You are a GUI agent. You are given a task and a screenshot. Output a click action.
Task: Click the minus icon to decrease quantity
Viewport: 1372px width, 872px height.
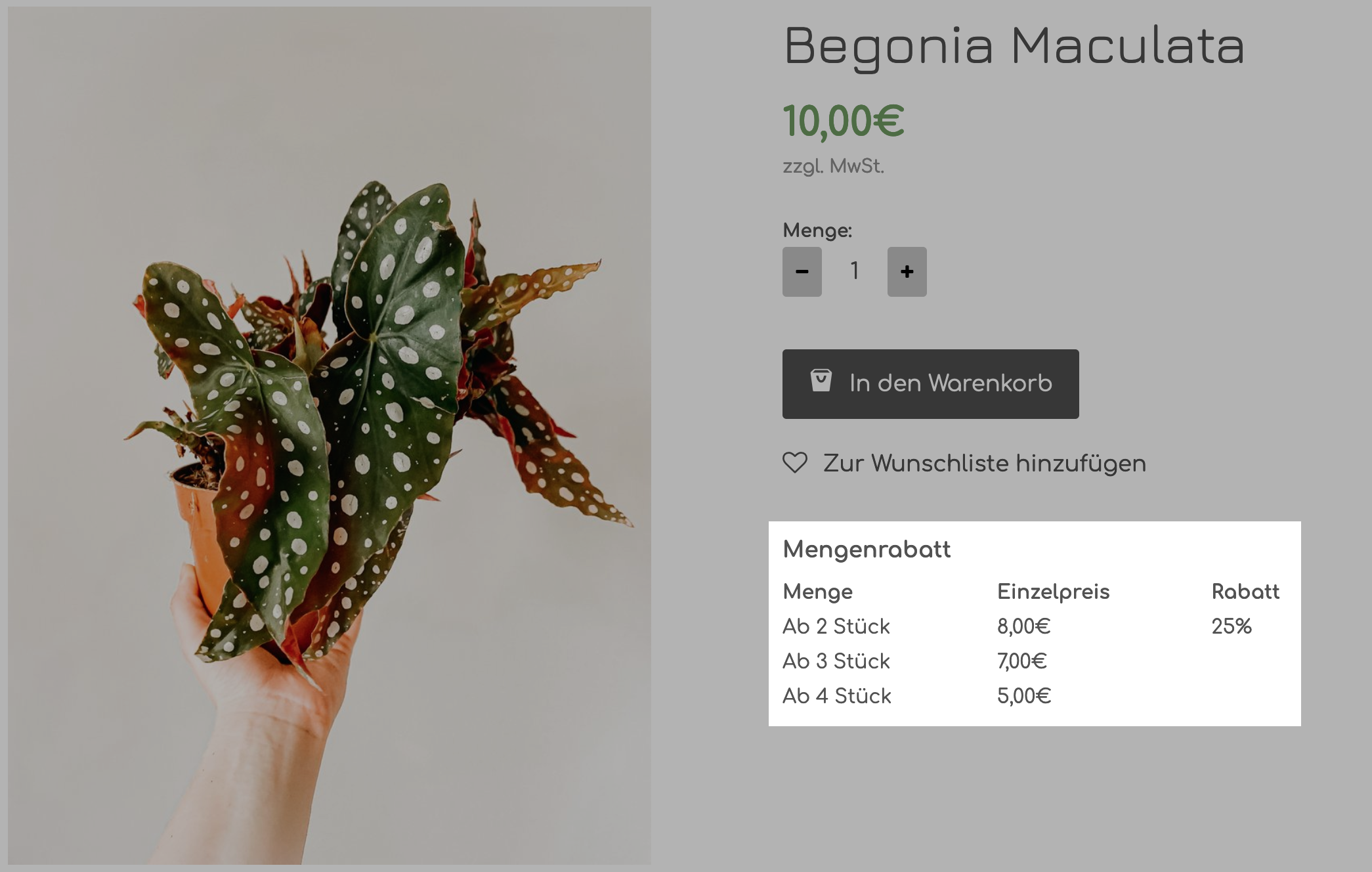(802, 271)
